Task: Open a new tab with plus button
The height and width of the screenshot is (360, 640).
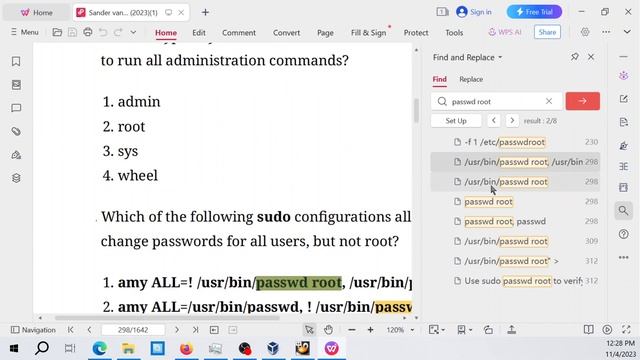Action: (205, 12)
